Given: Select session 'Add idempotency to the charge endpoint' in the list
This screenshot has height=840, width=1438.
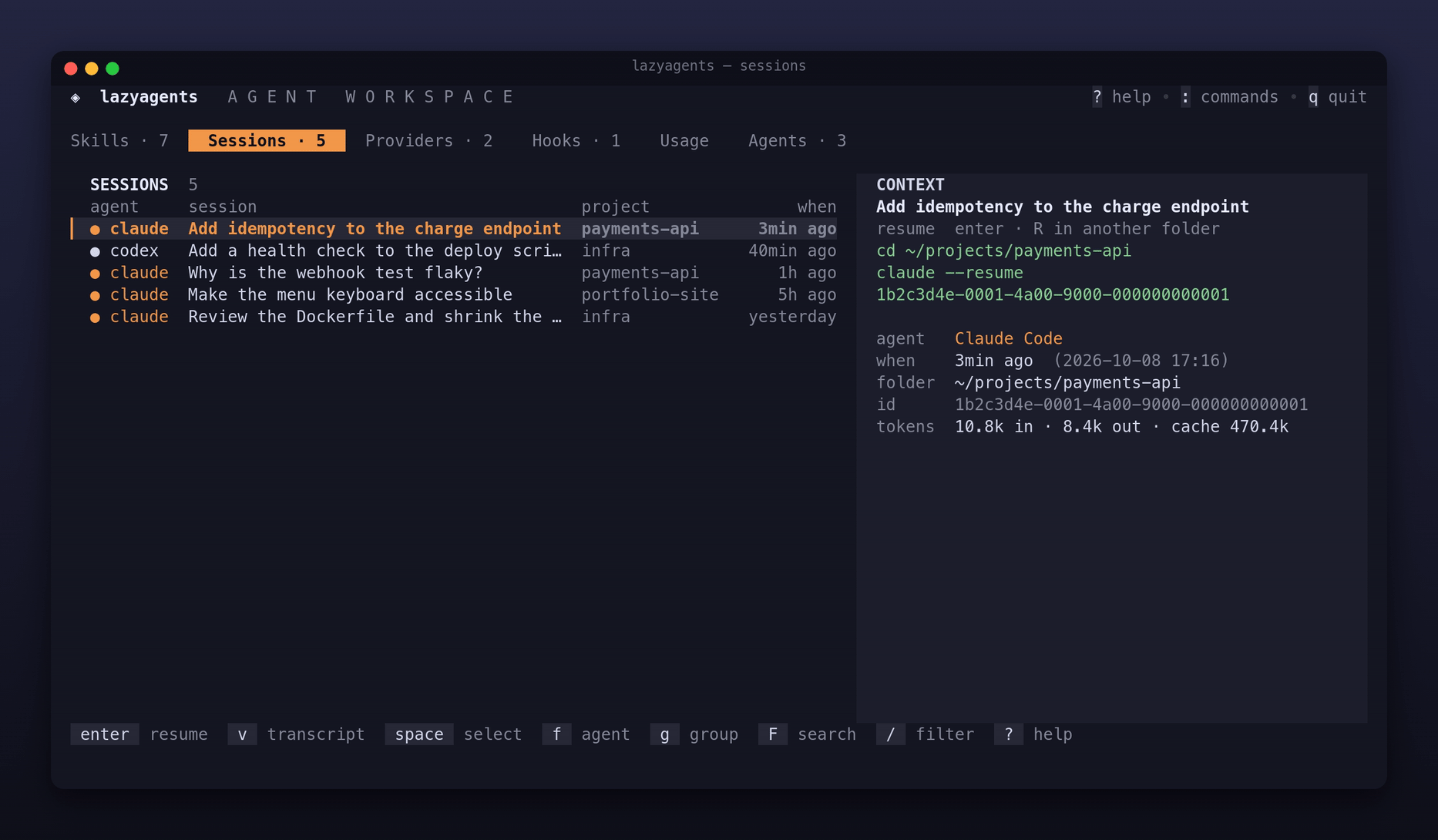Looking at the screenshot, I should point(454,229).
